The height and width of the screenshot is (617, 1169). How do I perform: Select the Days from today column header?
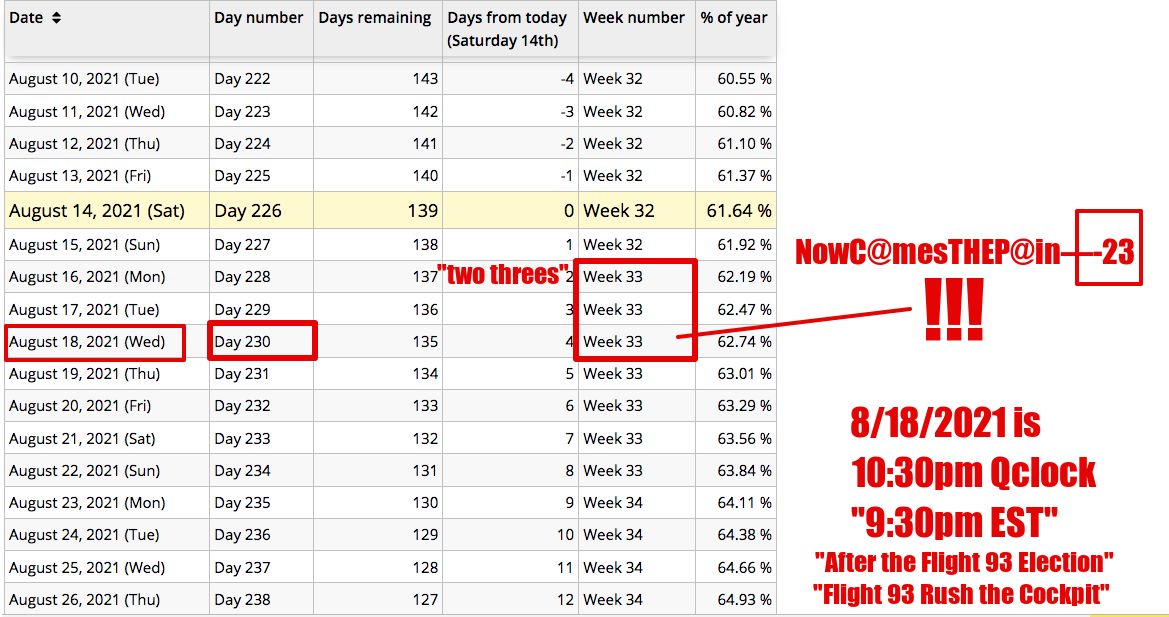[x=511, y=30]
